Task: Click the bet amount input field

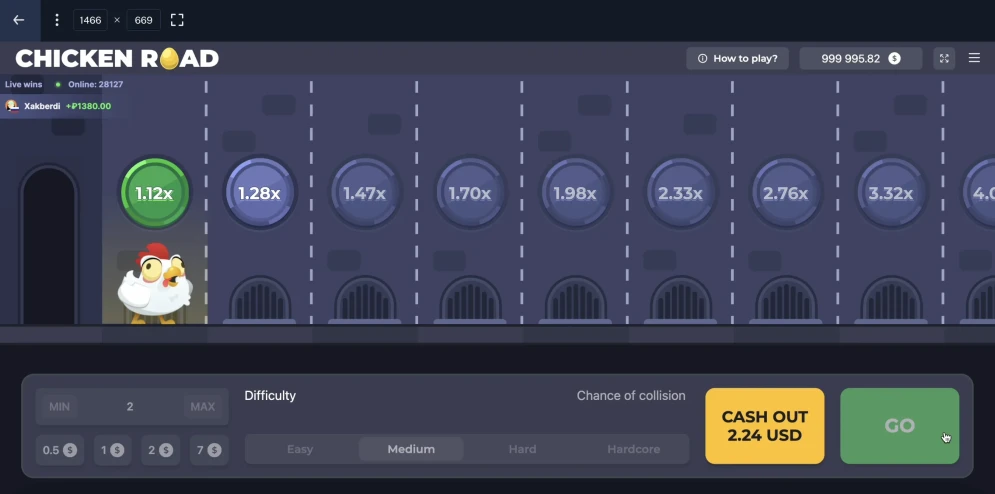Action: tap(130, 407)
